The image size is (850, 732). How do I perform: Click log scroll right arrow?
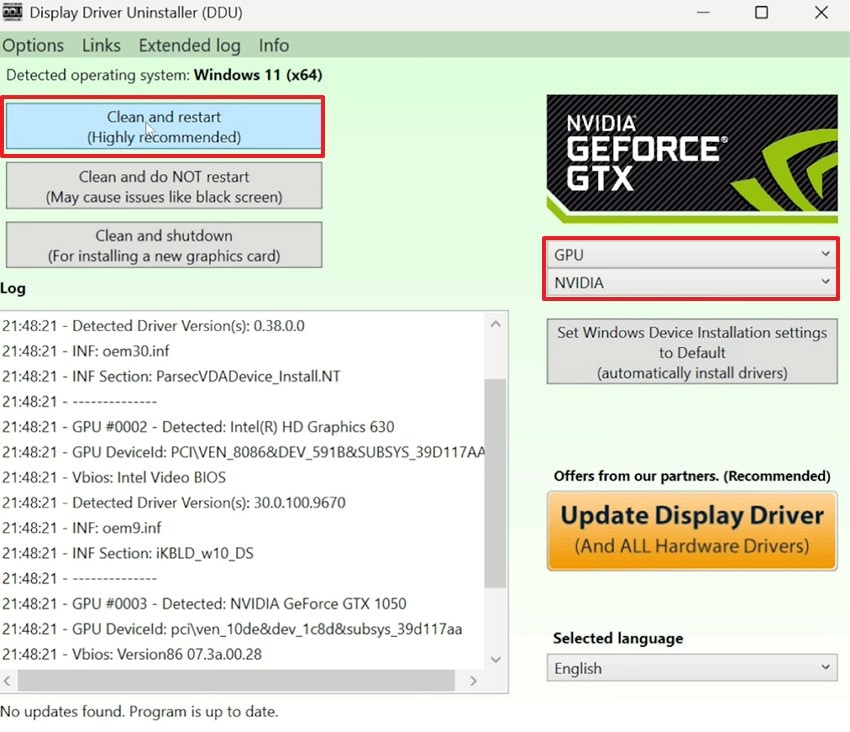pyautogui.click(x=473, y=680)
